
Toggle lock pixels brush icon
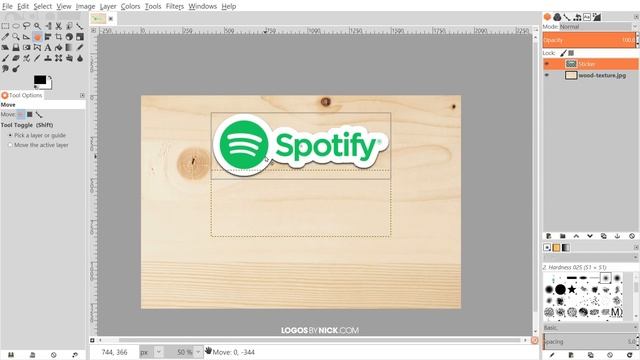coord(563,53)
